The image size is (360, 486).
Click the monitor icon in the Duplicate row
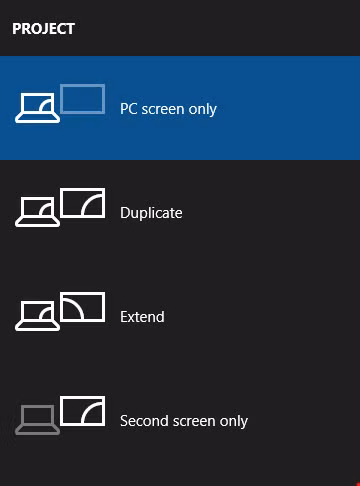click(x=83, y=203)
